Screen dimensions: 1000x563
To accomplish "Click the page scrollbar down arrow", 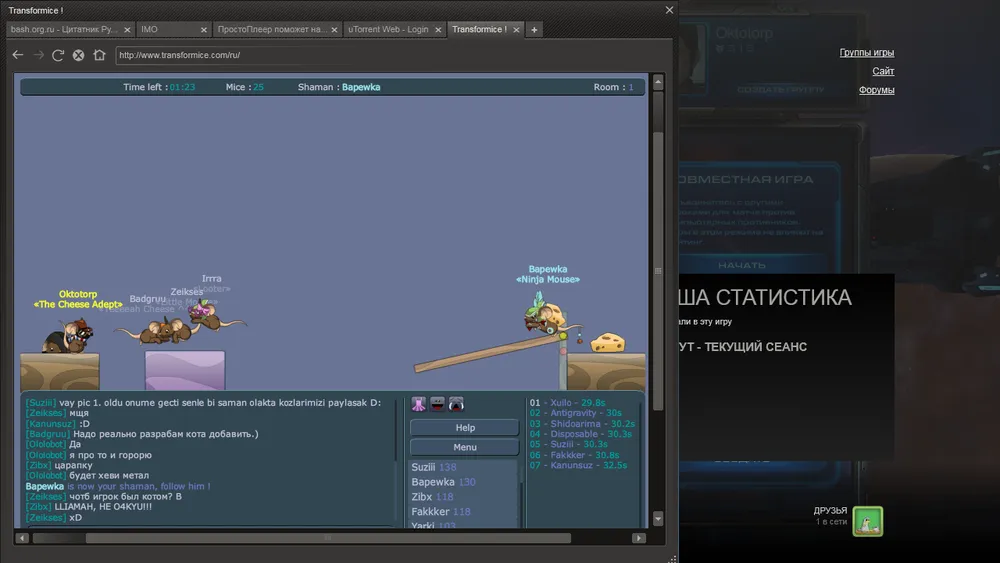I will (x=658, y=519).
